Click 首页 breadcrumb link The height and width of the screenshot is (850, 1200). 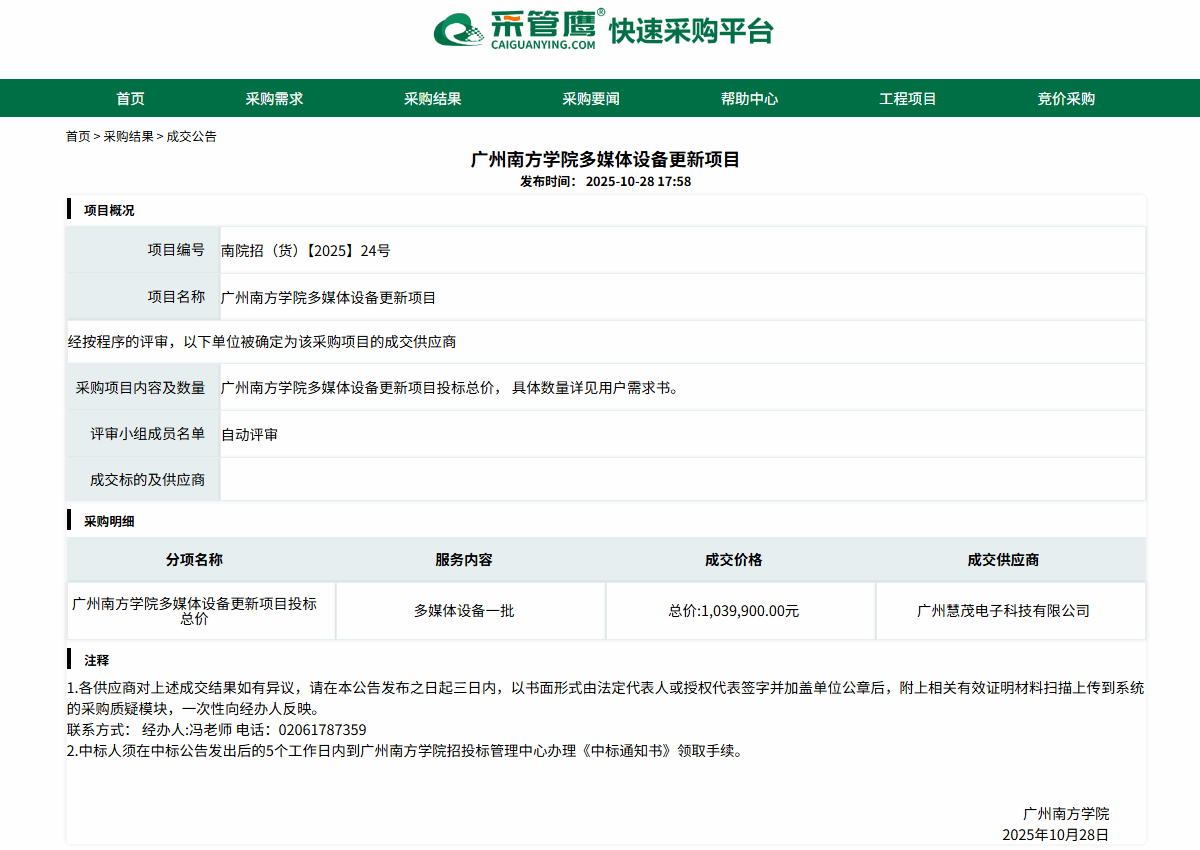pos(78,136)
